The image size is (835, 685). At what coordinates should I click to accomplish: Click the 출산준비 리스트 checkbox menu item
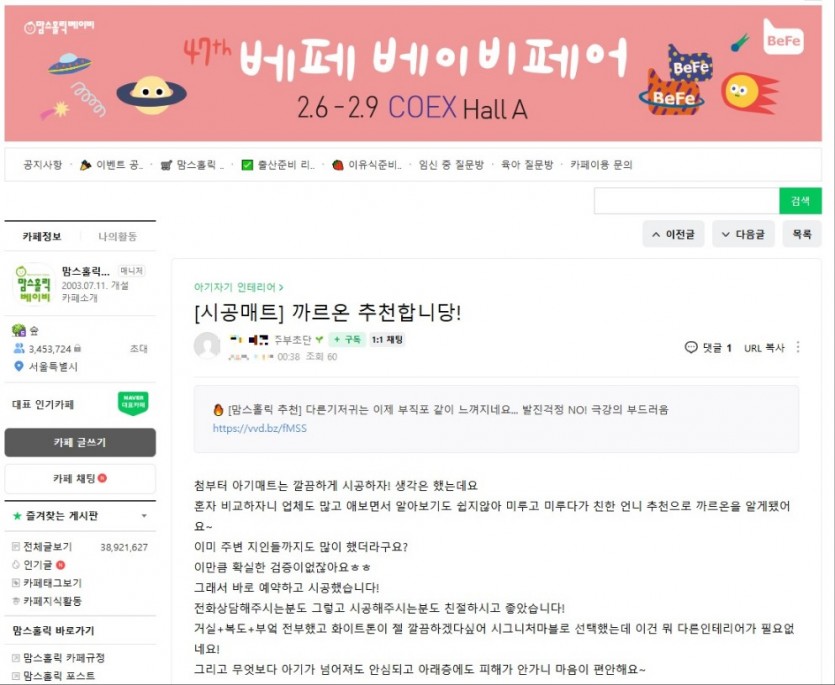click(x=278, y=165)
